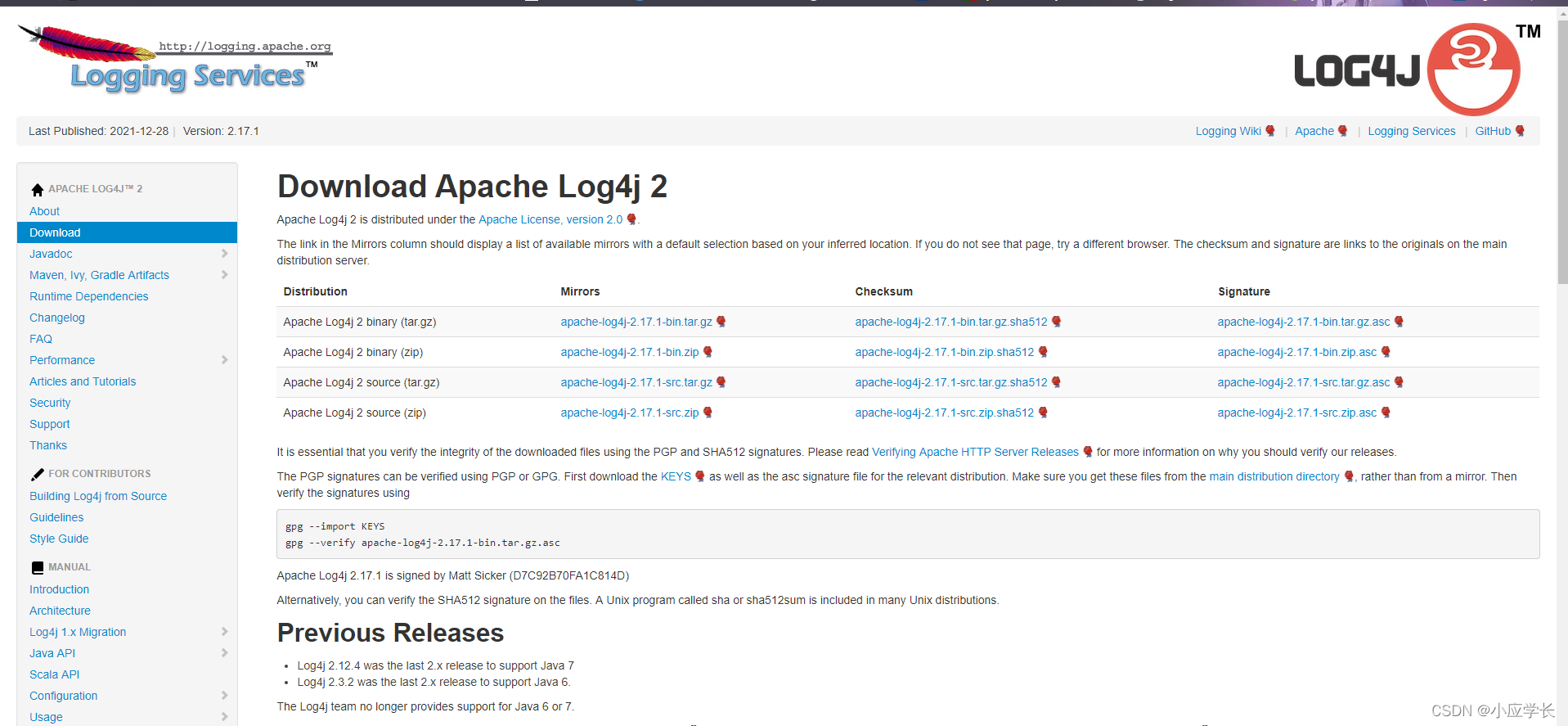The width and height of the screenshot is (1568, 726).
Task: Click external link icon after GitHub
Action: [1520, 131]
